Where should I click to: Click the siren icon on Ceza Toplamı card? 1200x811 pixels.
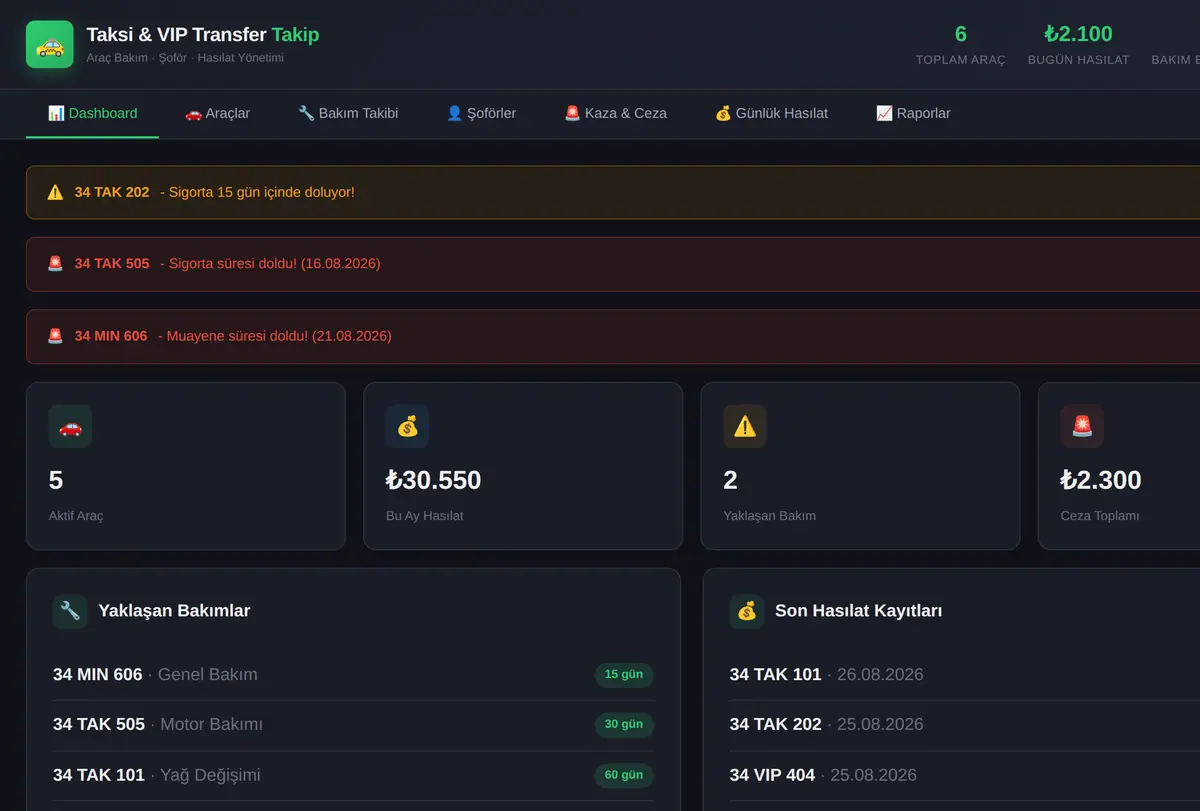click(1082, 426)
